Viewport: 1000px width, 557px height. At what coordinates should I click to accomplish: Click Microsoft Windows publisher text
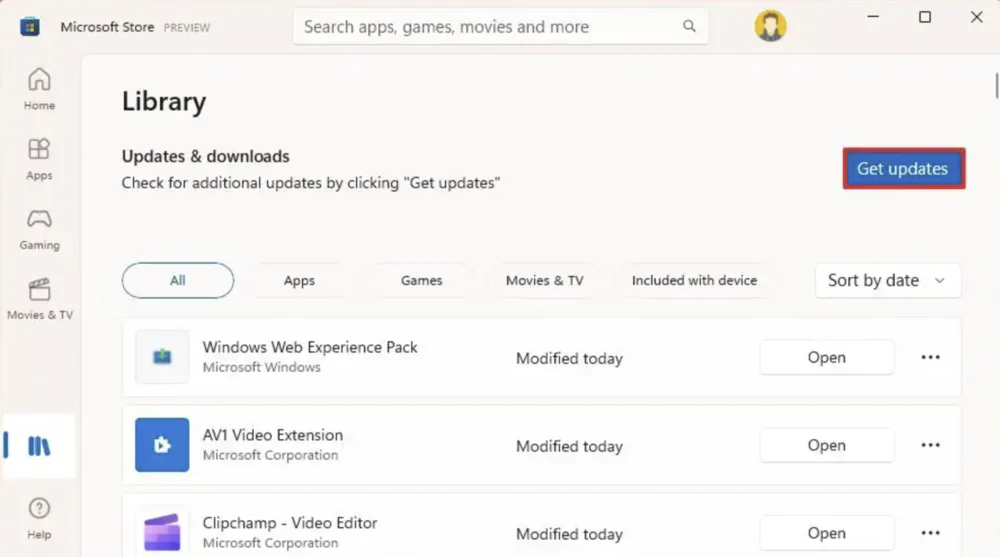click(261, 368)
